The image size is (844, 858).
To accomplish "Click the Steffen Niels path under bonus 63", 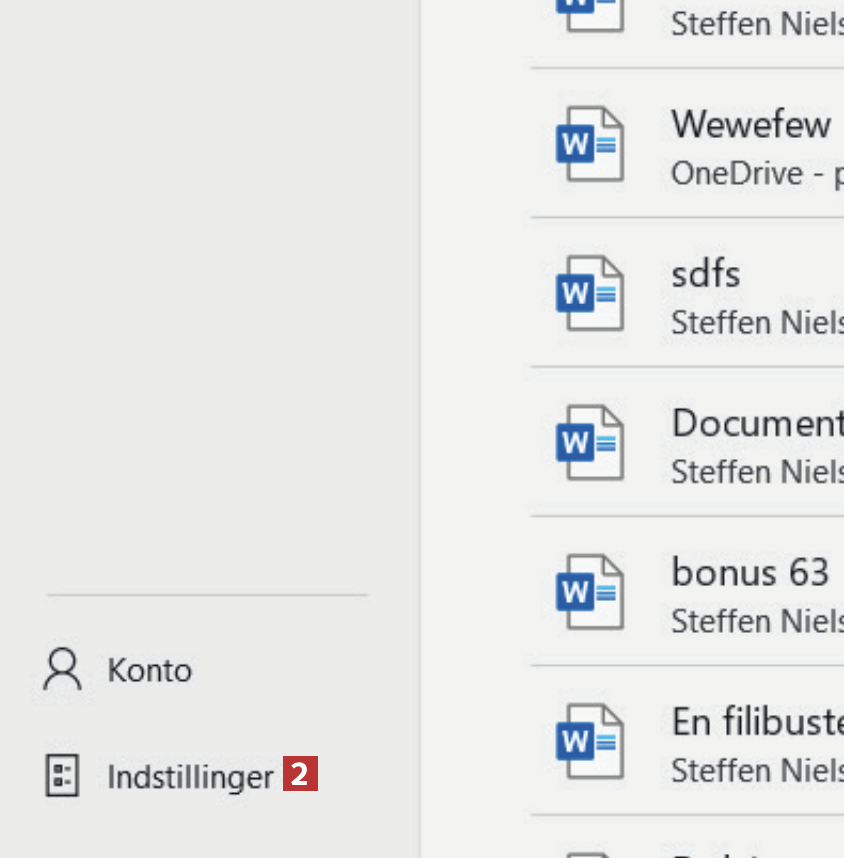I will (756, 621).
